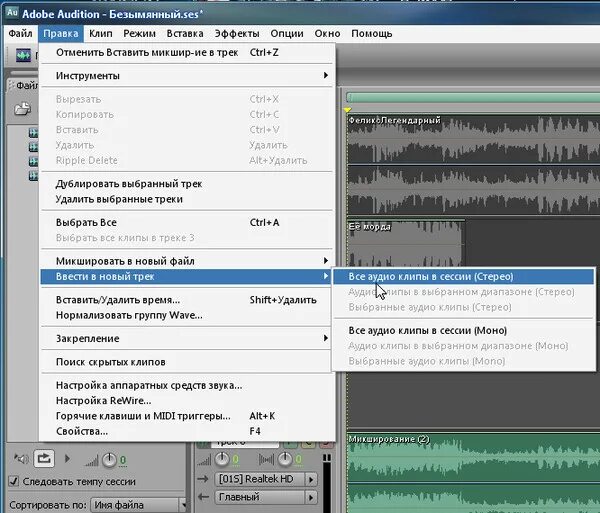
Task: Click the yellow playhead start marker
Action: point(347,110)
